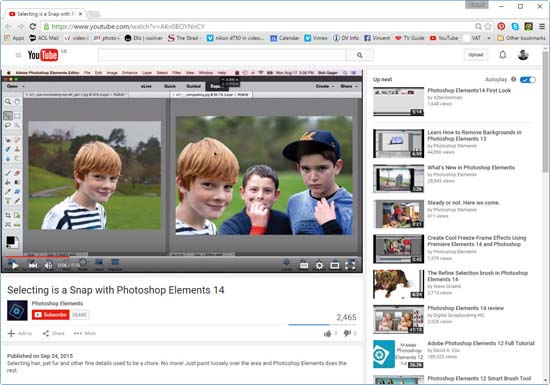Open Create Cool Freeze Frame Effects video title
The image size is (550, 385).
coord(476,241)
